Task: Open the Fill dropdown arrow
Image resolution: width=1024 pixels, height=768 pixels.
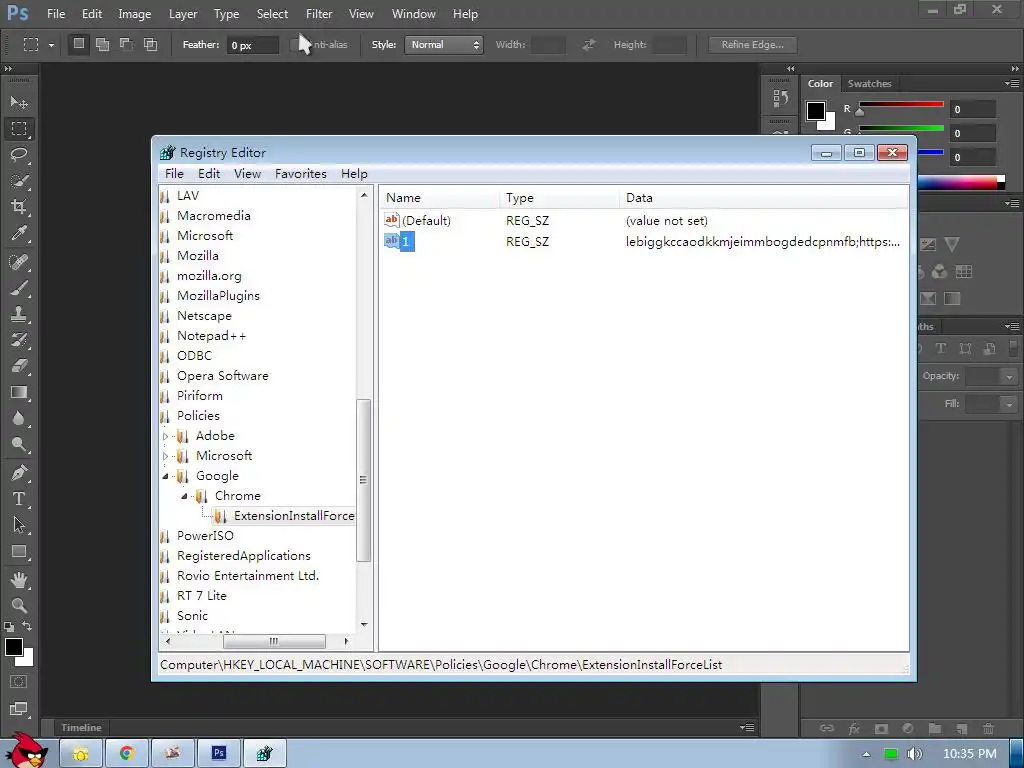Action: pyautogui.click(x=1010, y=405)
